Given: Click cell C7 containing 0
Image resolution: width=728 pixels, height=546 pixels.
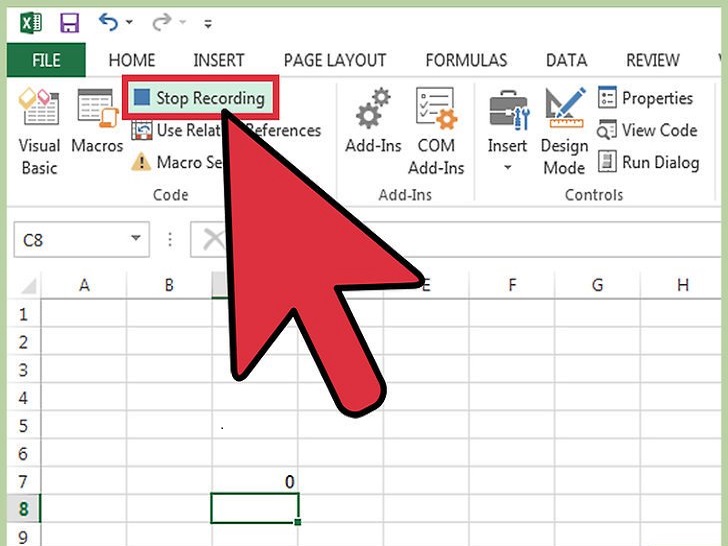Looking at the screenshot, I should [x=254, y=481].
